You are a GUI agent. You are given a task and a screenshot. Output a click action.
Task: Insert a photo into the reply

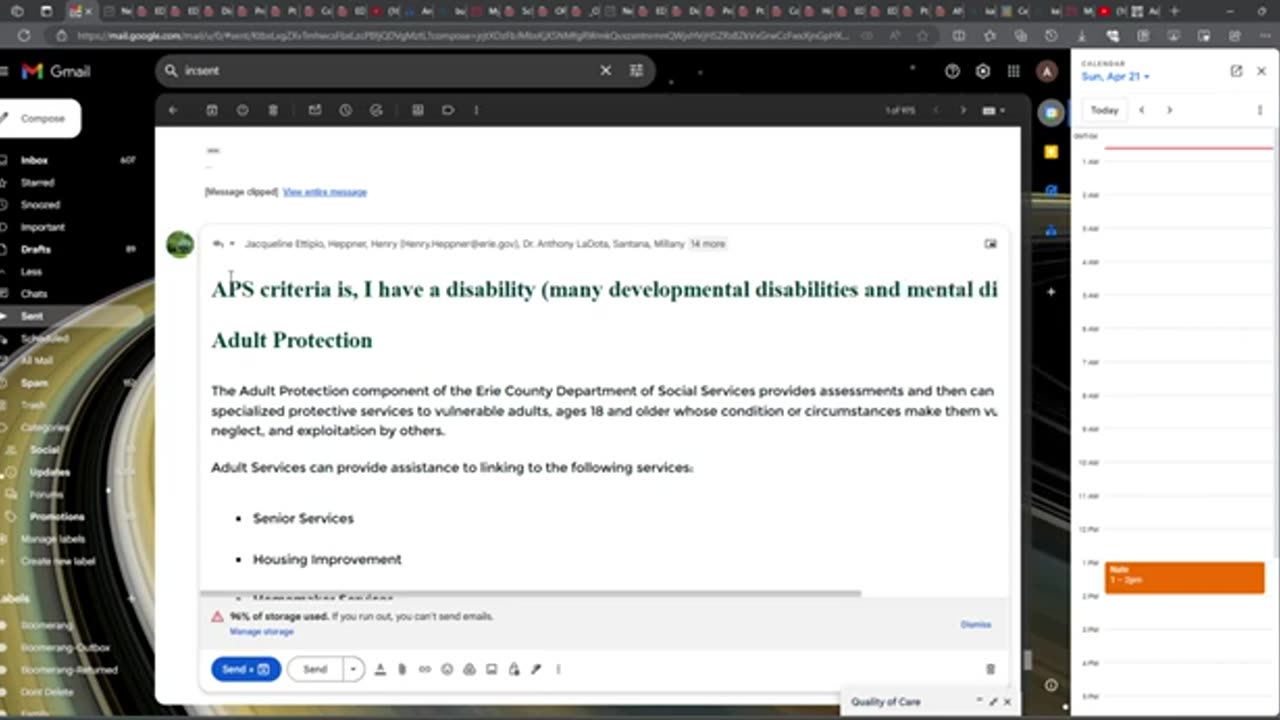(x=491, y=669)
